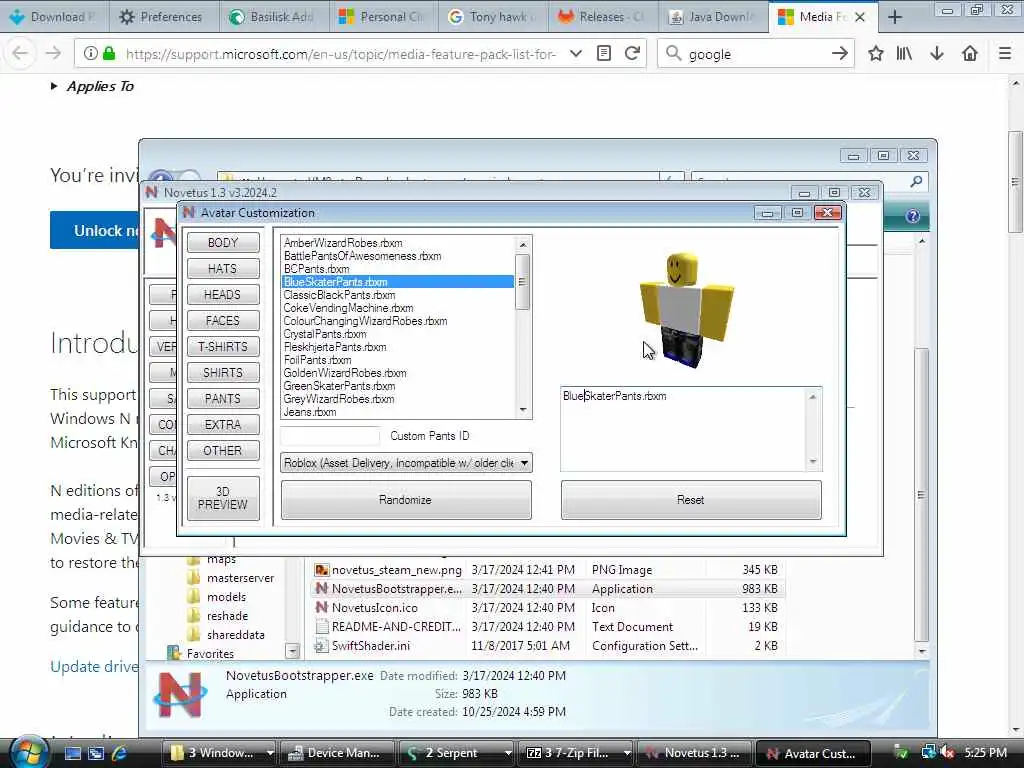Screen dimensions: 1024x768
Task: Click the Avatar preview image
Action: click(687, 310)
